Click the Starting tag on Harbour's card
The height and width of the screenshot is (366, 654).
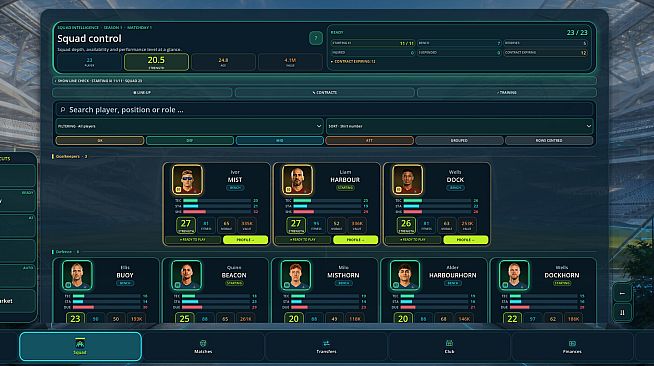345,188
